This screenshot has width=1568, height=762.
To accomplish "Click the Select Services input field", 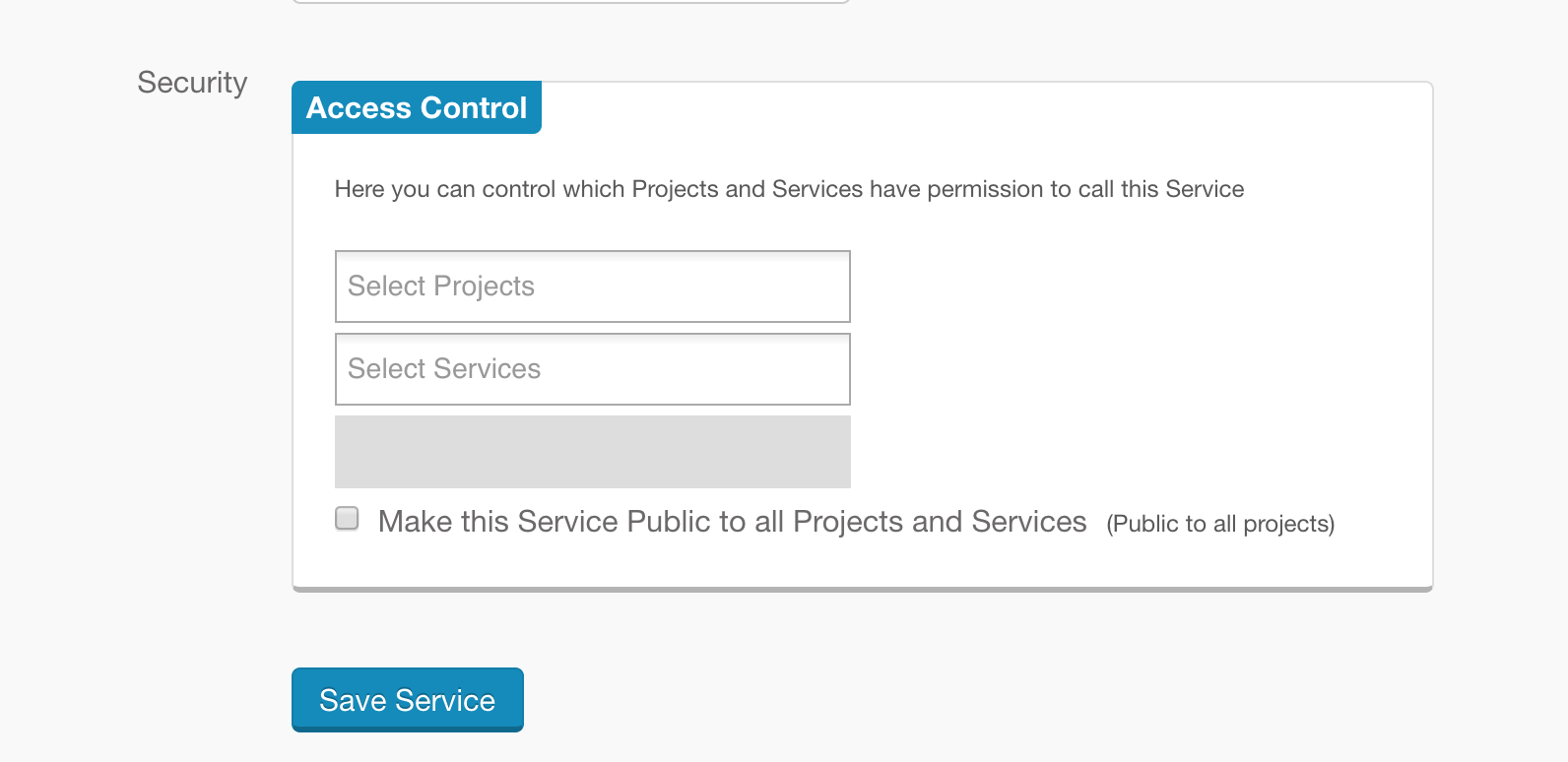I will click(x=592, y=369).
